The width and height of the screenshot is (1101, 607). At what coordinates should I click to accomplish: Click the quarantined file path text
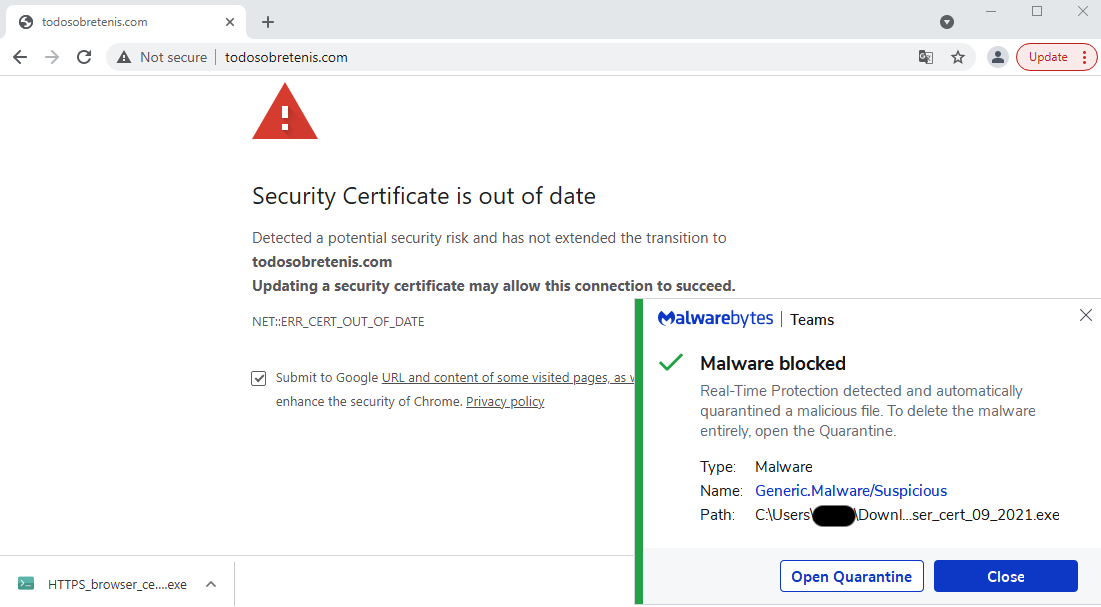point(907,515)
